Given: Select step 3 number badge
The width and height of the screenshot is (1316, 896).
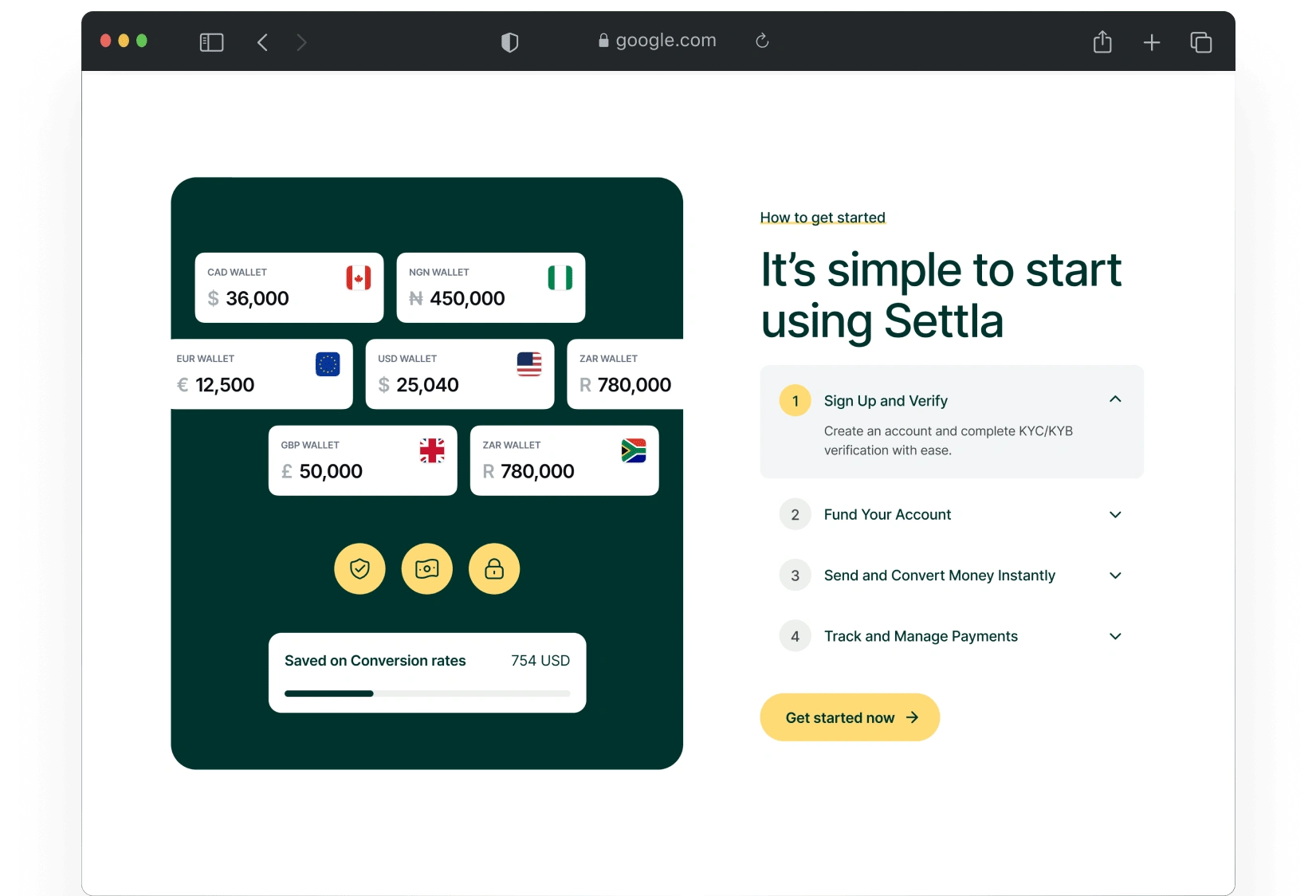Looking at the screenshot, I should [x=795, y=576].
